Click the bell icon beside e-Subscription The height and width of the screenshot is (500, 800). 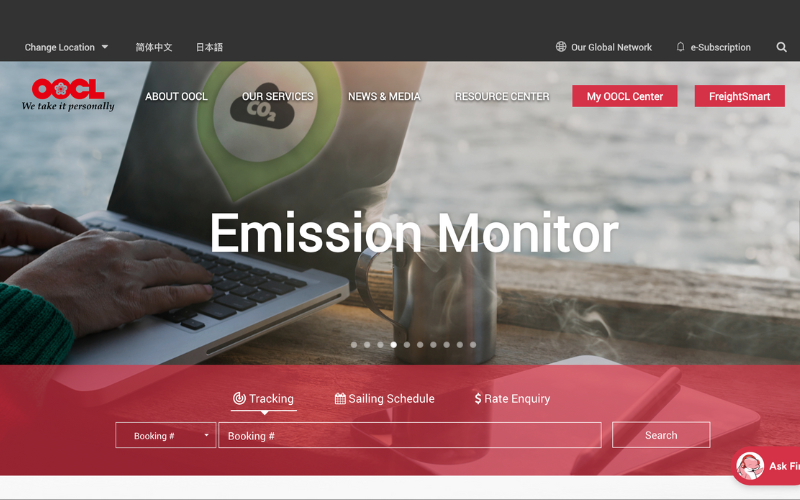click(x=680, y=46)
